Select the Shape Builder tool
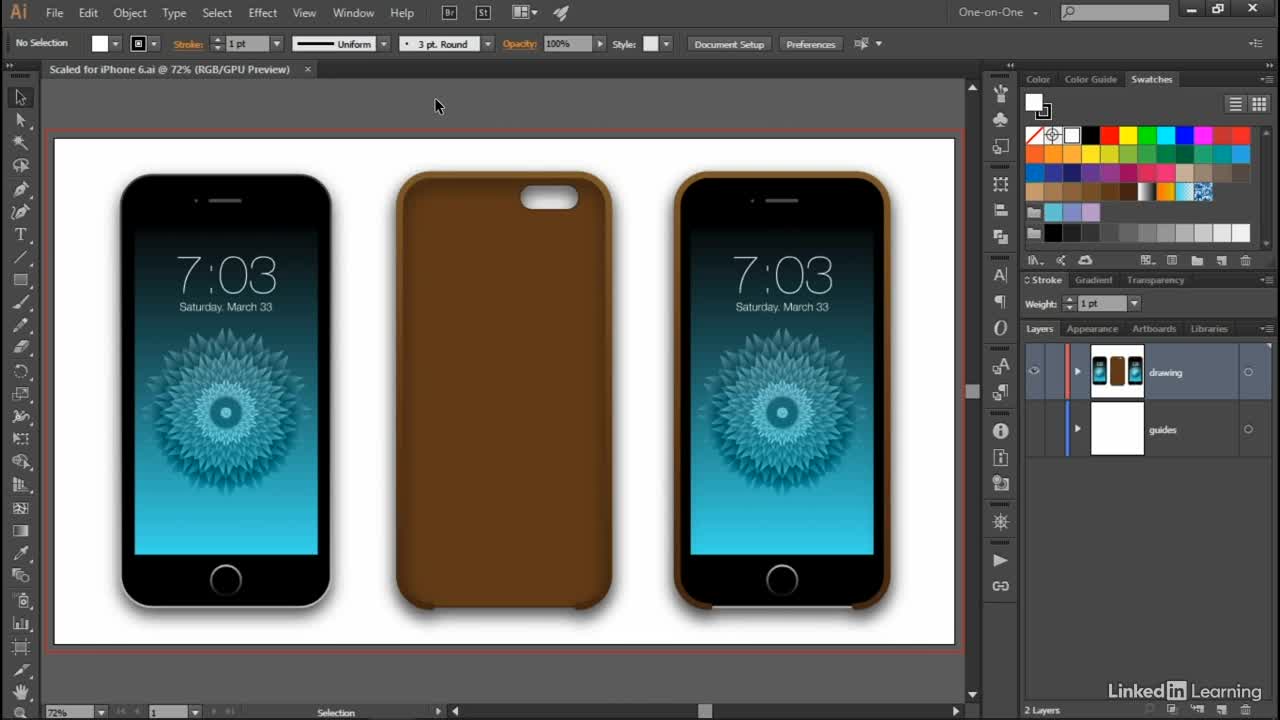Viewport: 1280px width, 720px height. point(20,462)
